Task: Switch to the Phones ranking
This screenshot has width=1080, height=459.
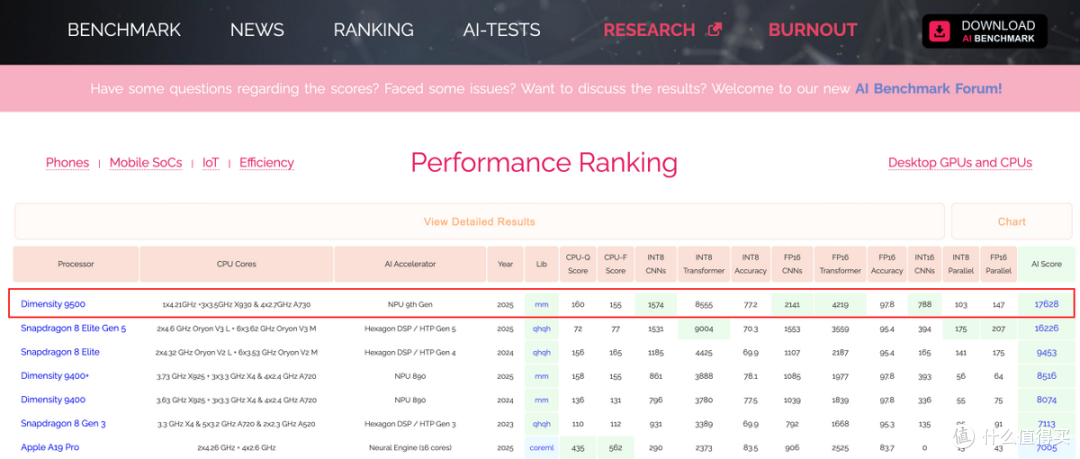Action: (68, 163)
